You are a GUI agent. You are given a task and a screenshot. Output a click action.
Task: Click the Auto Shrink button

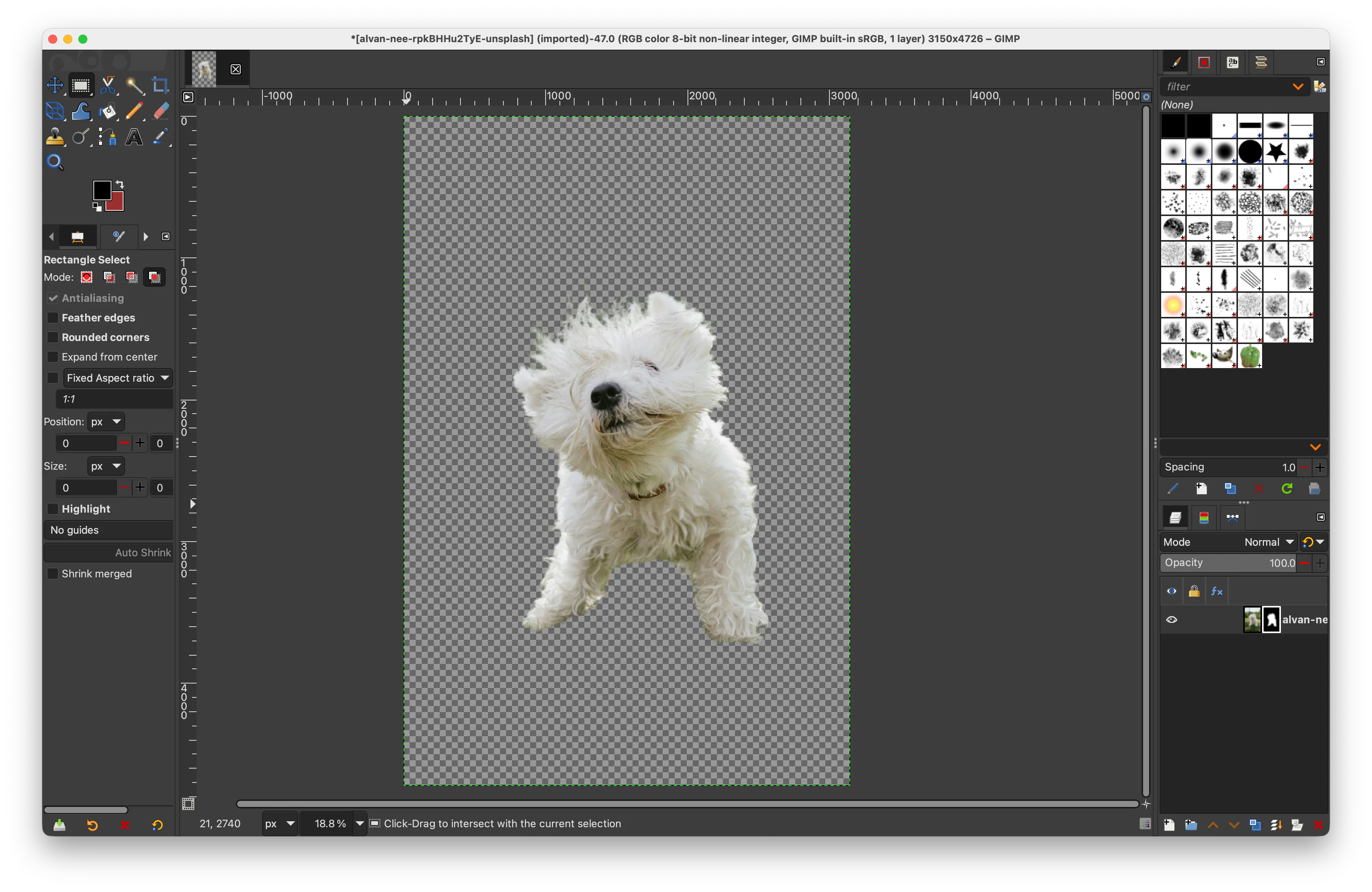coord(108,552)
